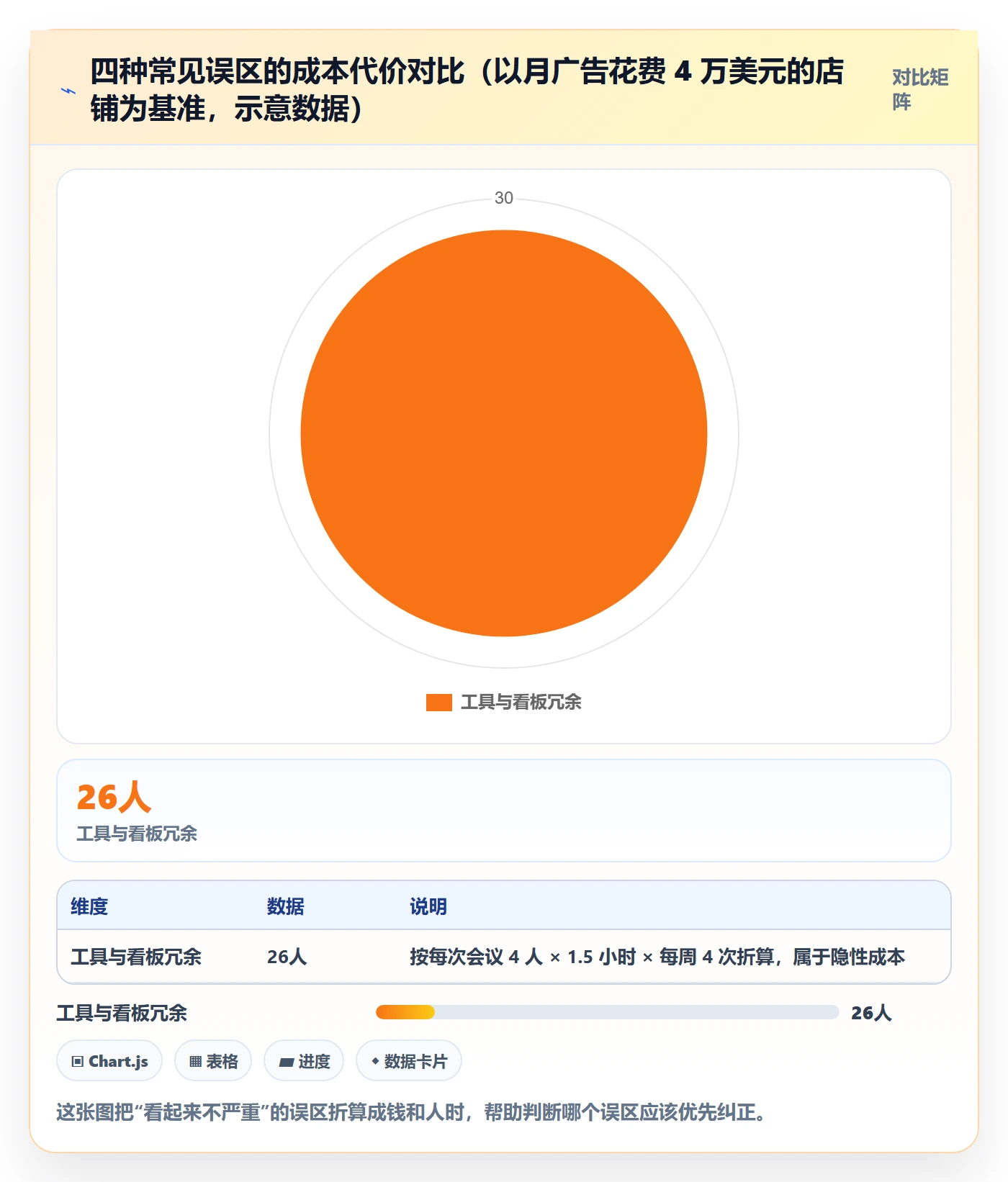Click the 工具与看板冗余 progress bar
The width and height of the screenshot is (1008, 1182).
607,1012
